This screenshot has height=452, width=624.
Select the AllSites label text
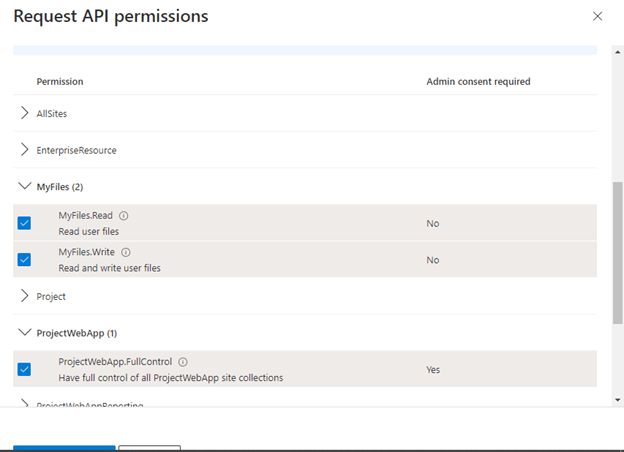pos(52,114)
